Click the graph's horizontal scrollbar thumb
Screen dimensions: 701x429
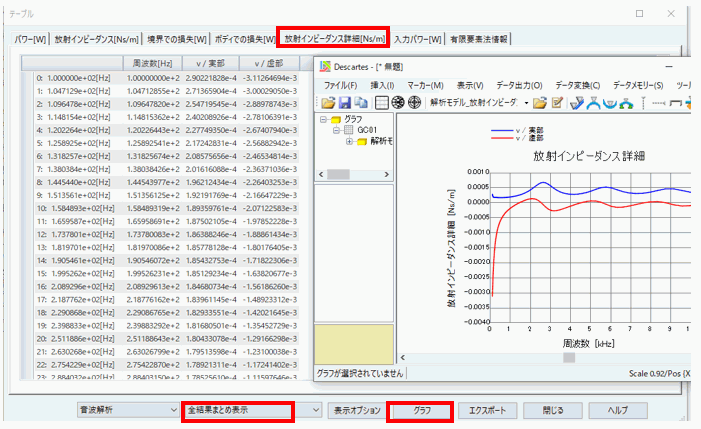(x=569, y=357)
